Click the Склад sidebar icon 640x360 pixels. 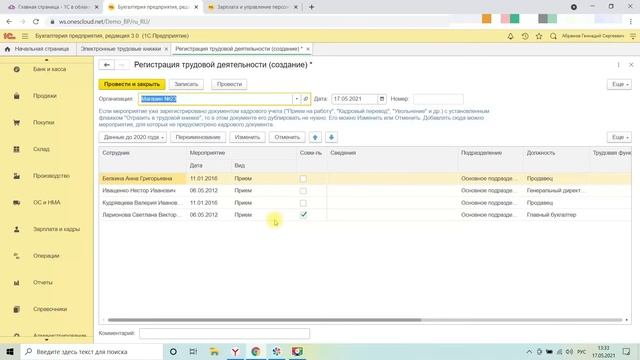[16, 149]
